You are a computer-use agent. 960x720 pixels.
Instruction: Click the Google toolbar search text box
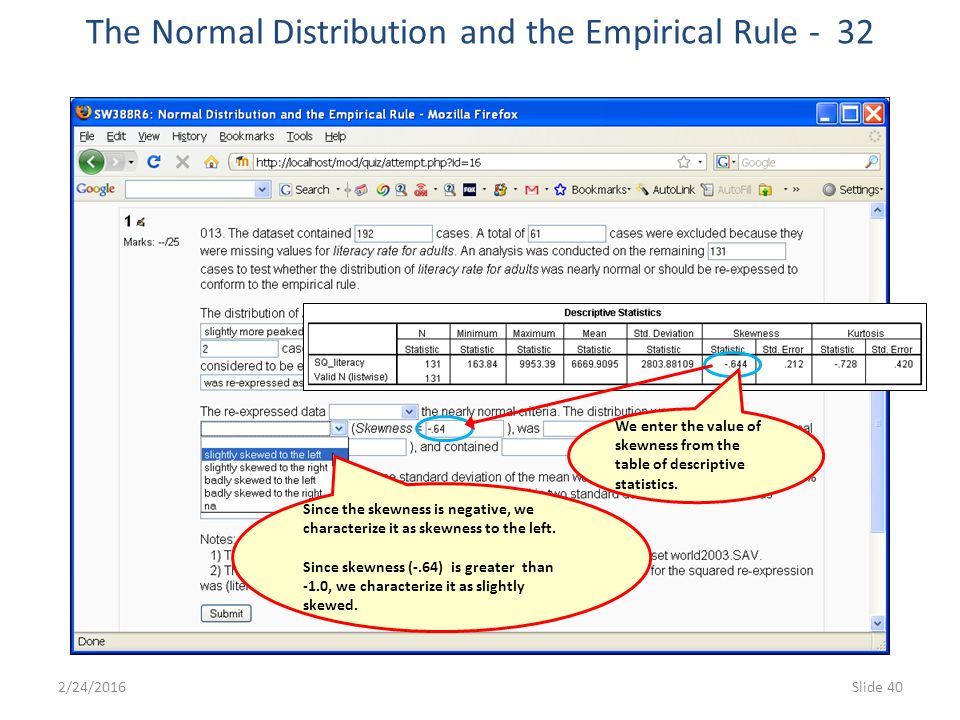190,190
